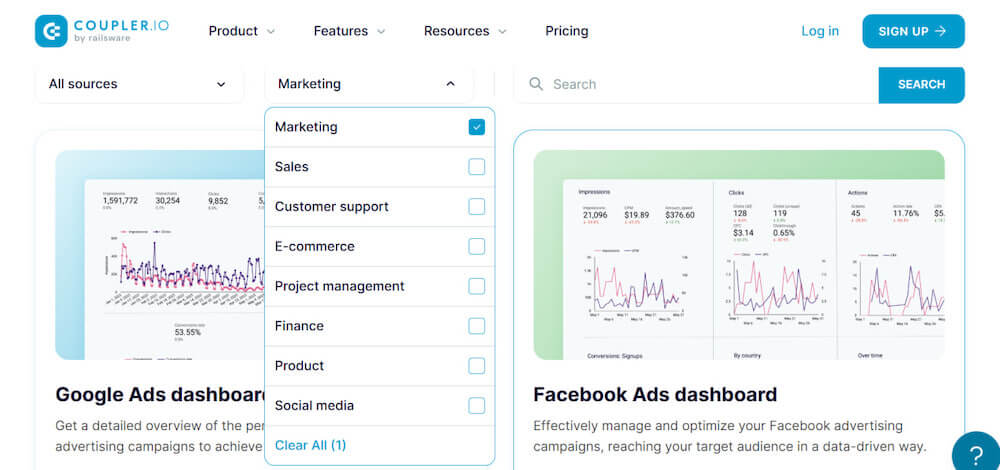The width and height of the screenshot is (1000, 470).
Task: Tick the E-commerce checkbox
Action: [477, 246]
